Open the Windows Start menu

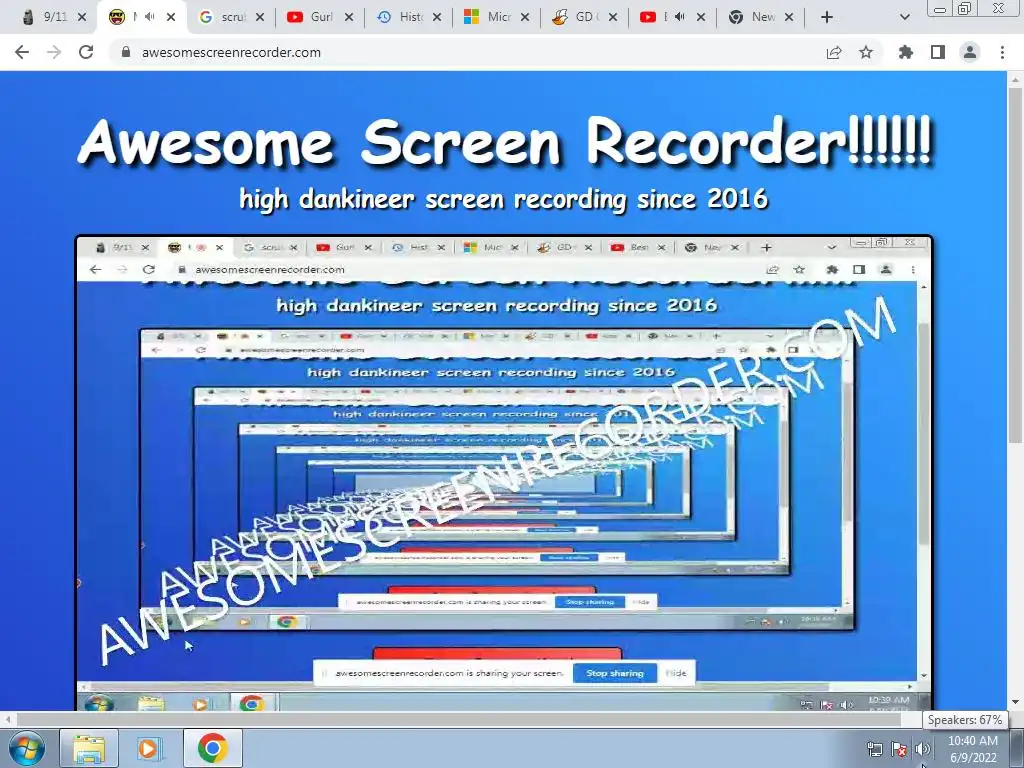[x=26, y=748]
